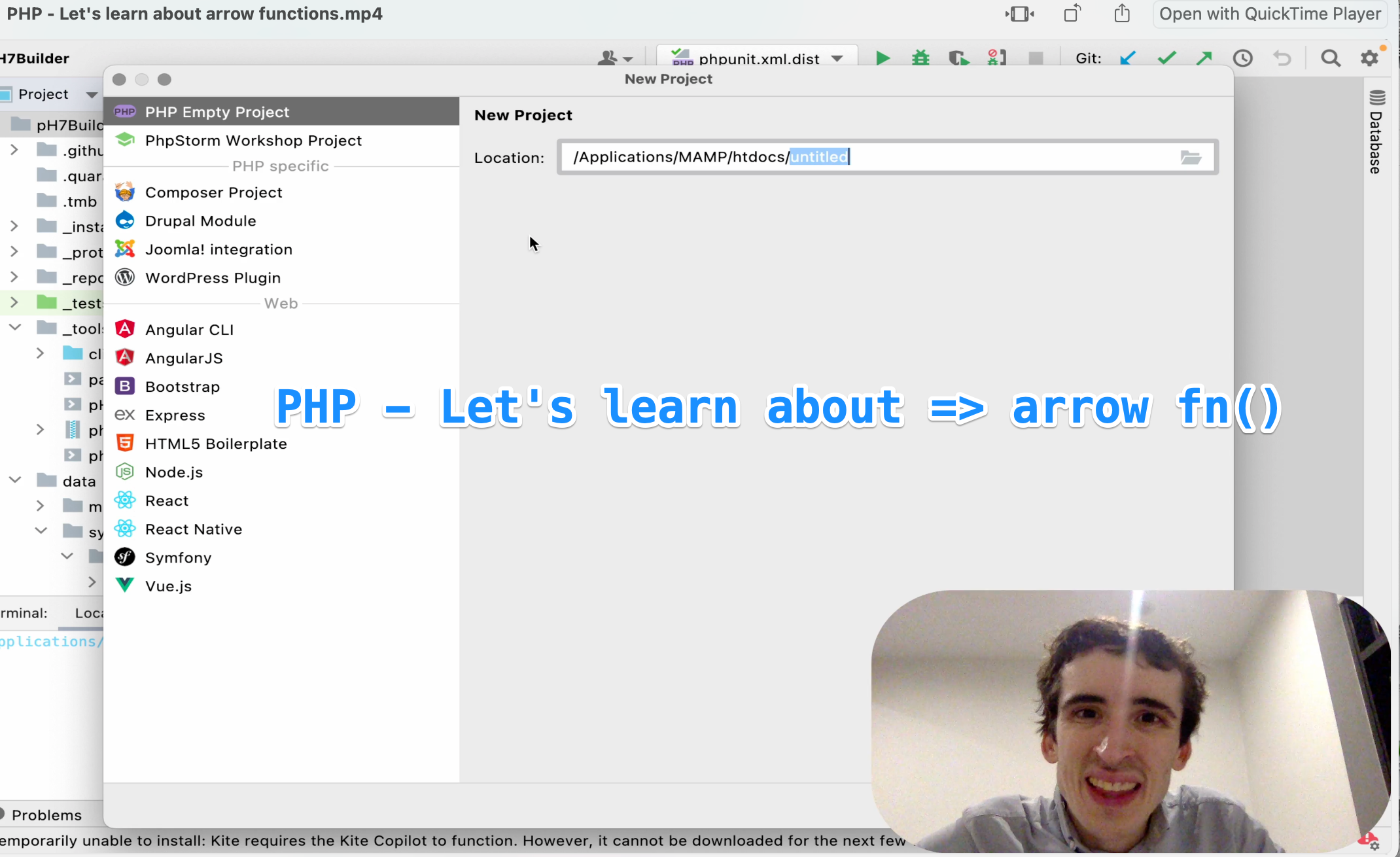
Task: Click the share icon in preview bar
Action: (1122, 13)
